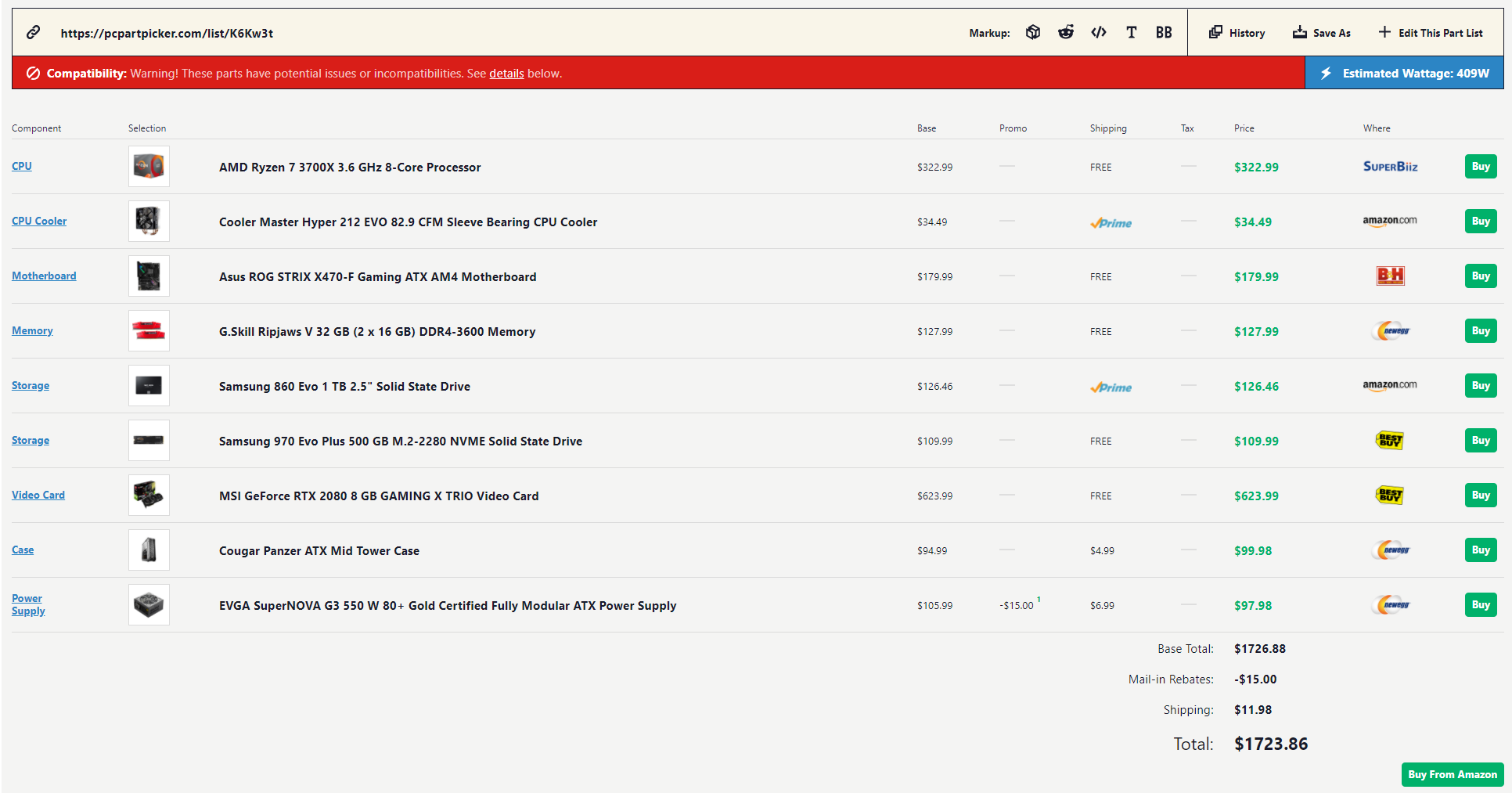This screenshot has height=793, width=1512.
Task: Click the MSI RTX 2080 thumbnail image
Action: tap(149, 496)
